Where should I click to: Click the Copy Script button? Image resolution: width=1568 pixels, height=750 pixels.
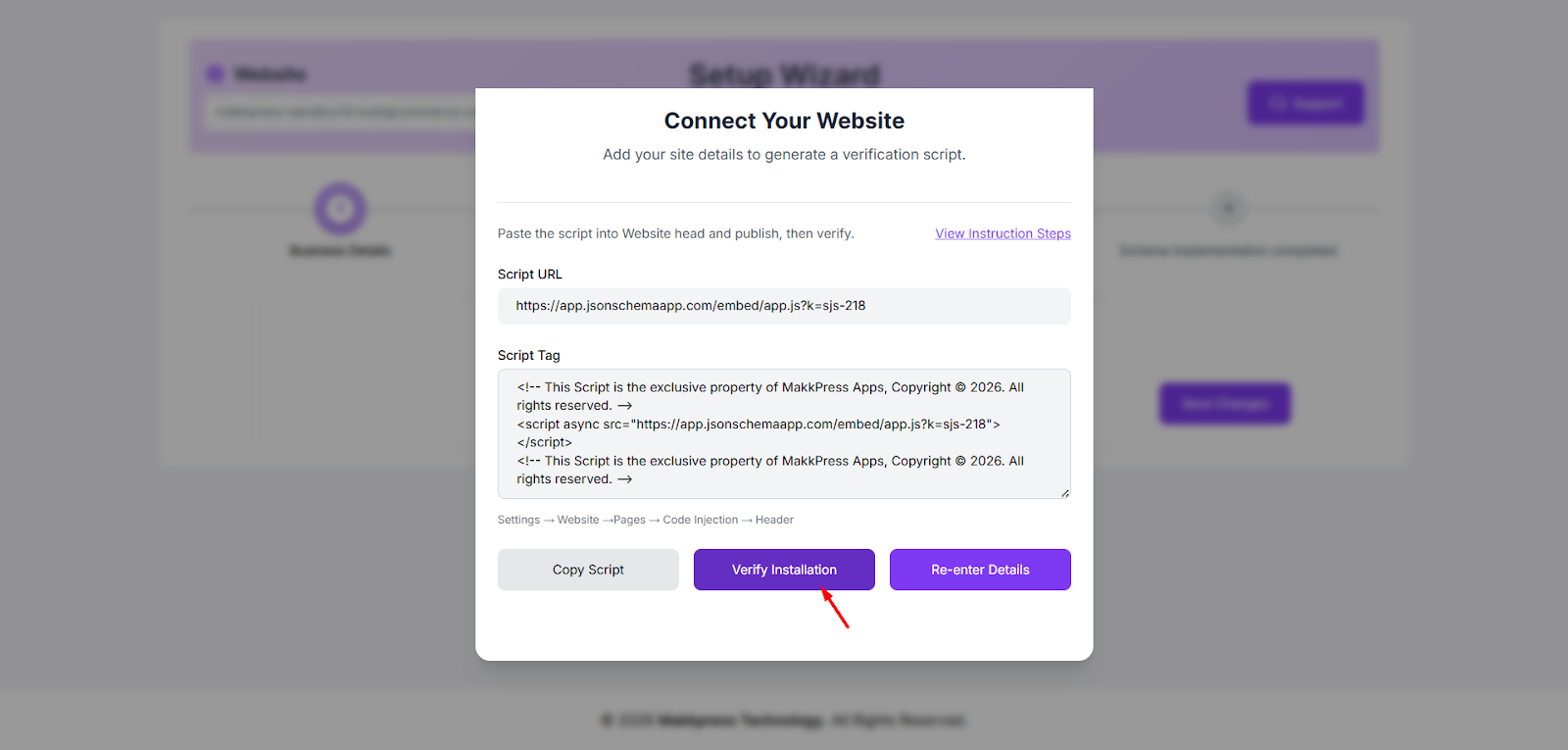point(588,570)
